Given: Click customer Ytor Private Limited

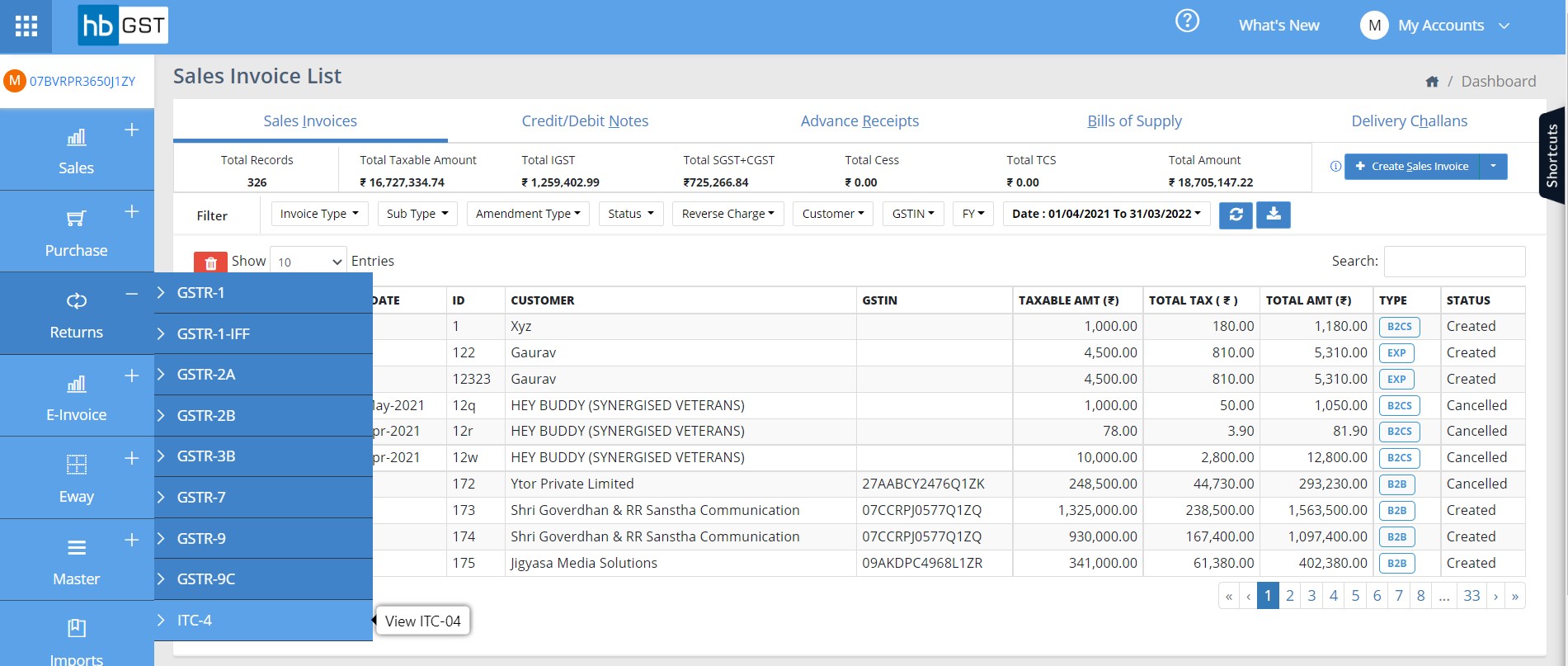Looking at the screenshot, I should [x=572, y=484].
